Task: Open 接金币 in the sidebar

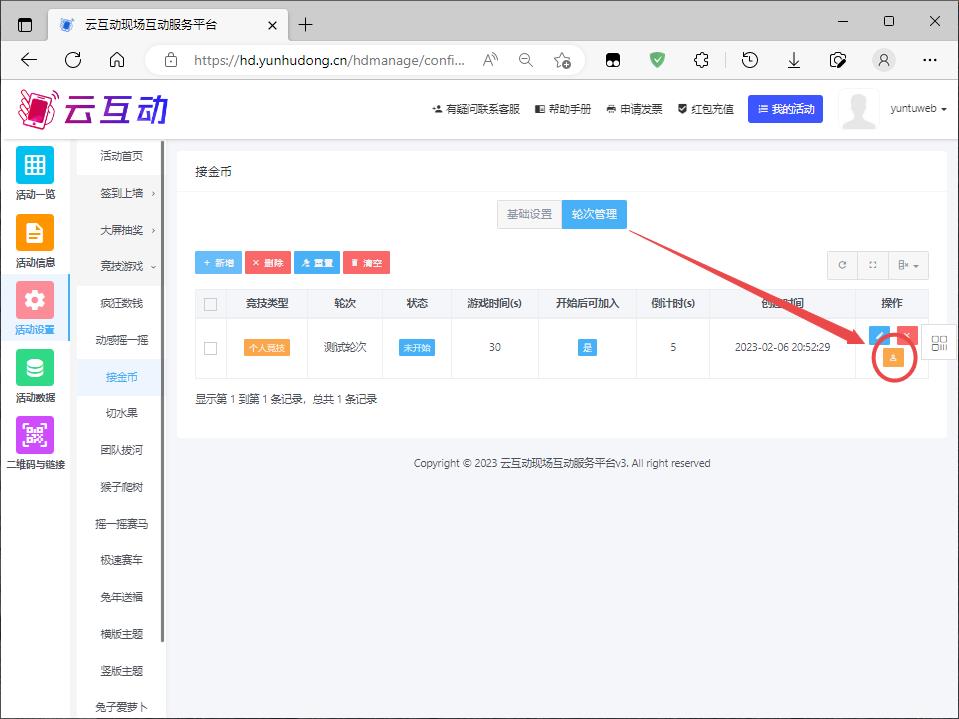Action: coord(122,377)
